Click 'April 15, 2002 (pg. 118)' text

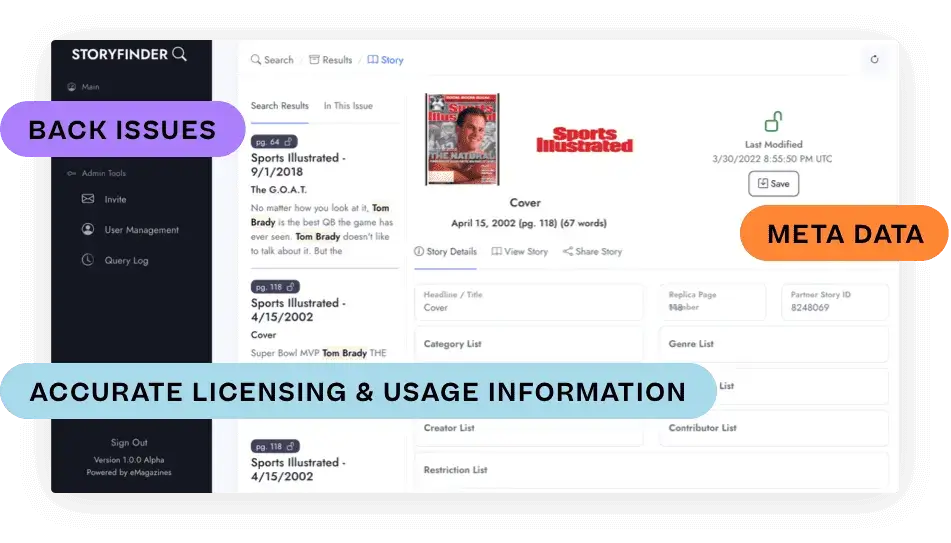(x=504, y=223)
